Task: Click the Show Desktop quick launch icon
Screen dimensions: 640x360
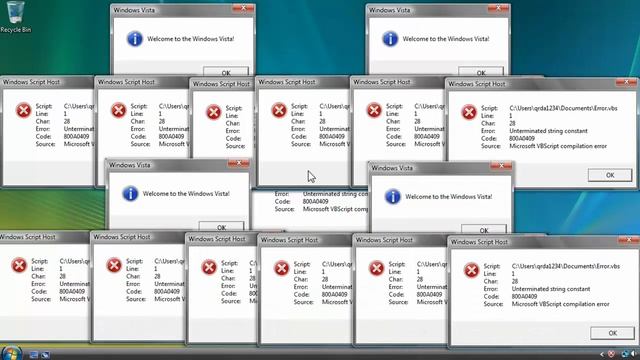Action: [x=34, y=355]
